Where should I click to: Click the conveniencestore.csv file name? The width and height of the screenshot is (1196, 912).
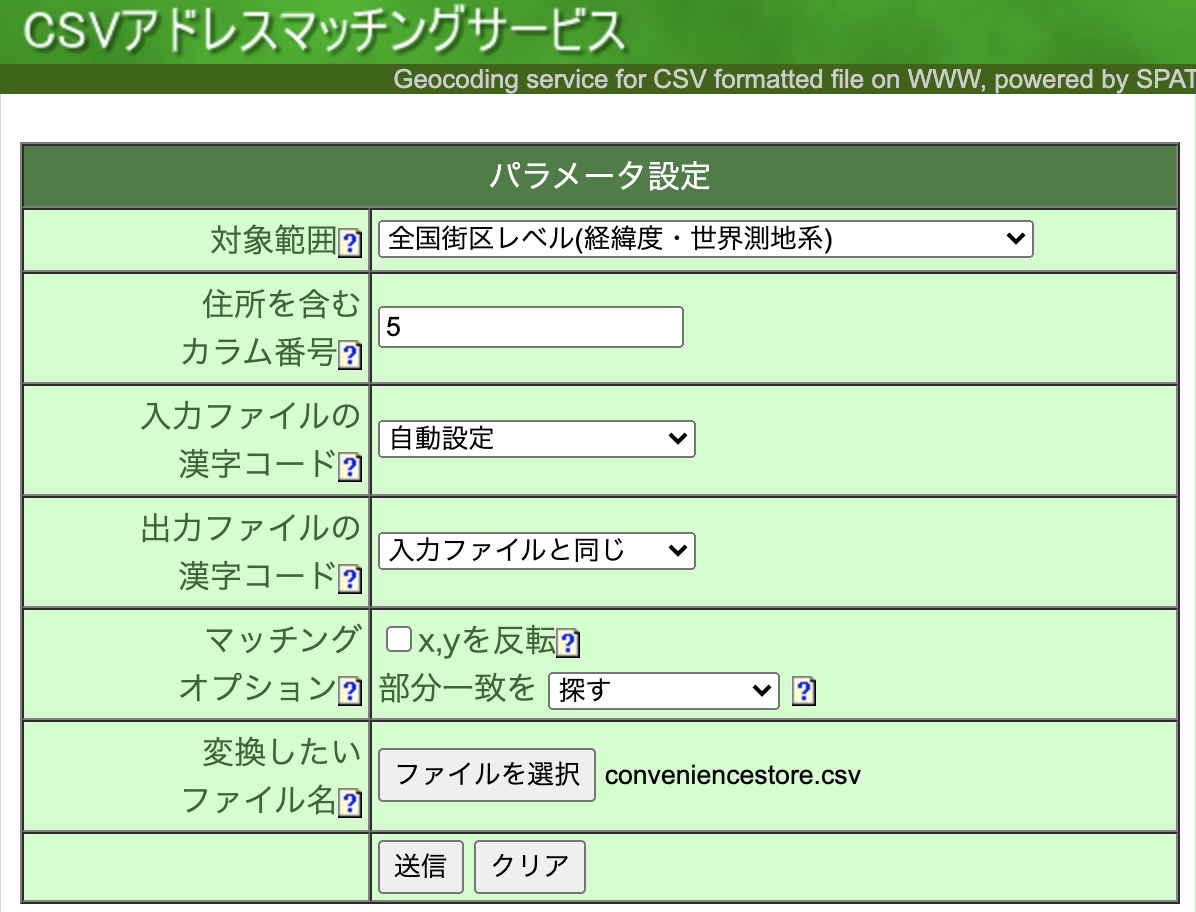(x=732, y=775)
